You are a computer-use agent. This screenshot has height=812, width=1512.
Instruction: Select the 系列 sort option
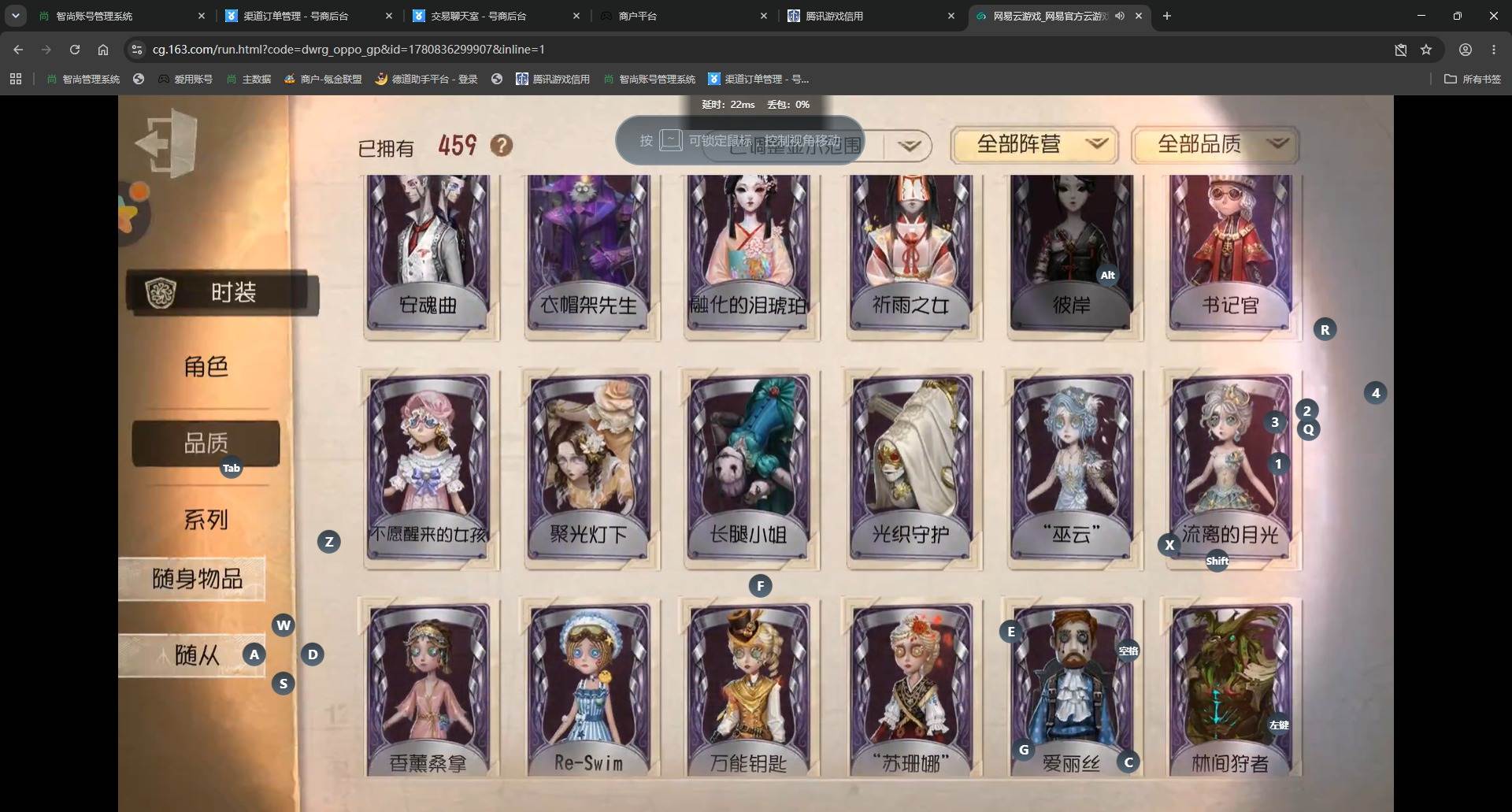tap(206, 519)
